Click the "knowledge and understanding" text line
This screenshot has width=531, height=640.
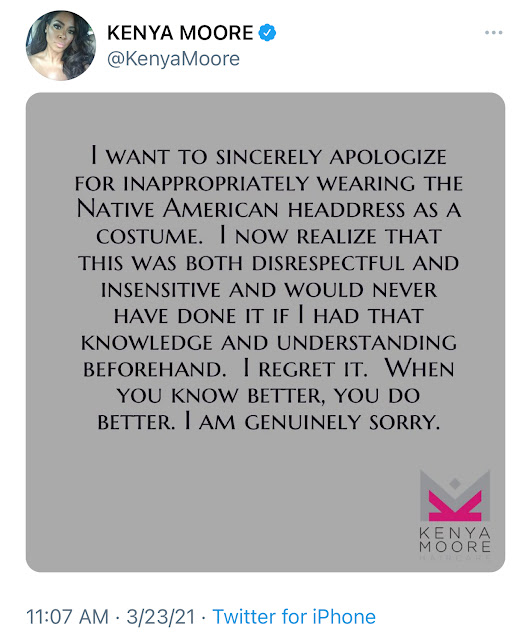[x=269, y=342]
